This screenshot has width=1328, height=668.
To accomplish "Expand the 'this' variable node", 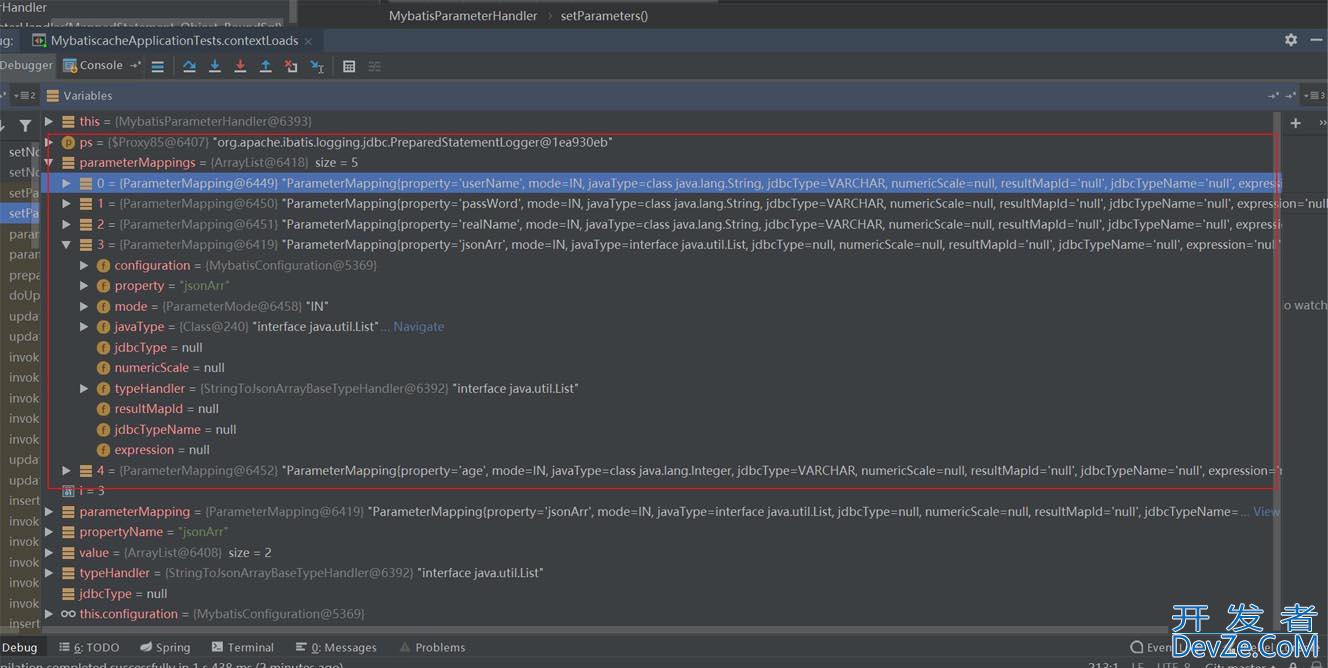I will coord(49,121).
